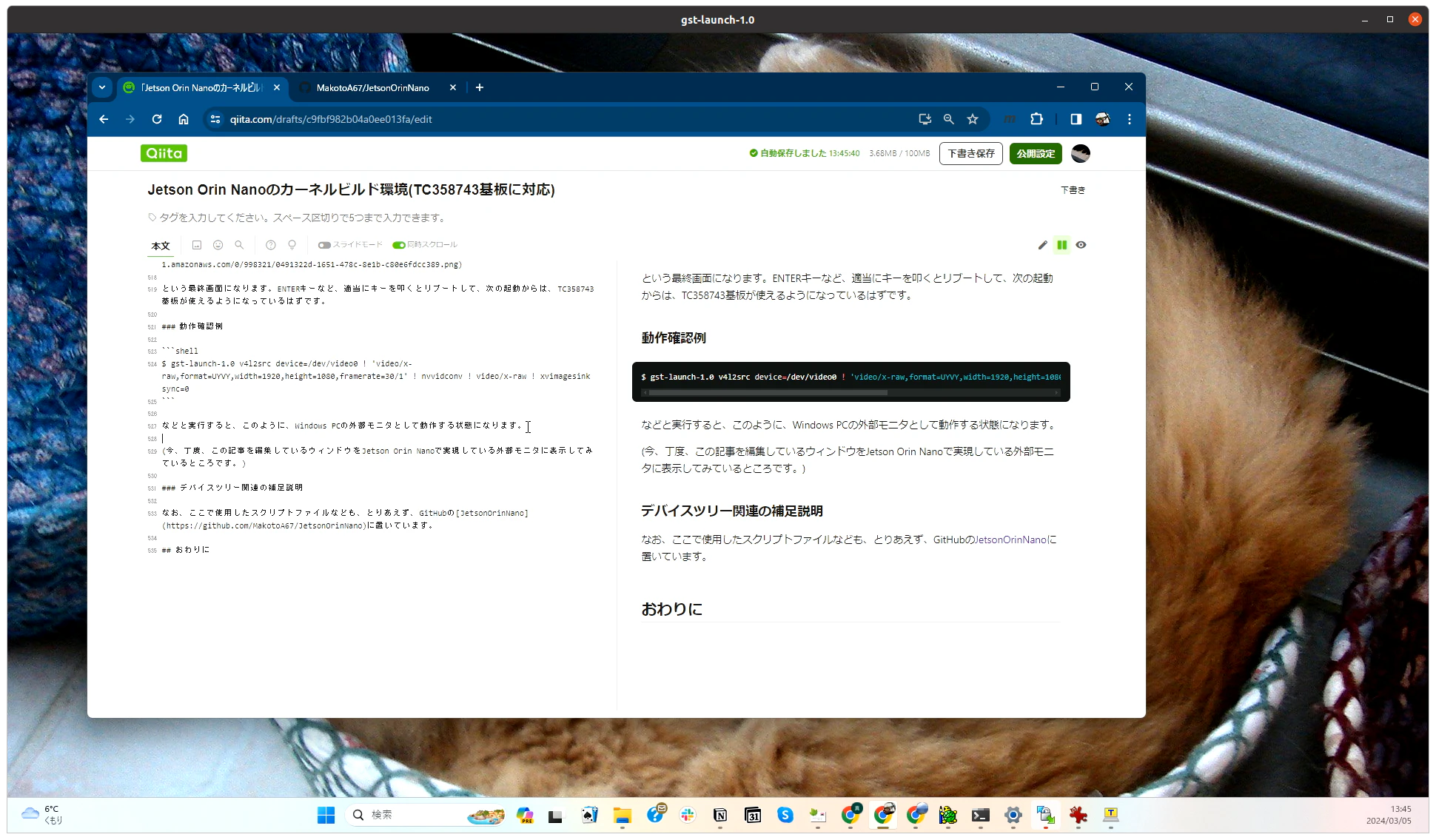The height and width of the screenshot is (840, 1436).
Task: Open the taskbar clock showing 13:45
Action: click(x=1389, y=815)
